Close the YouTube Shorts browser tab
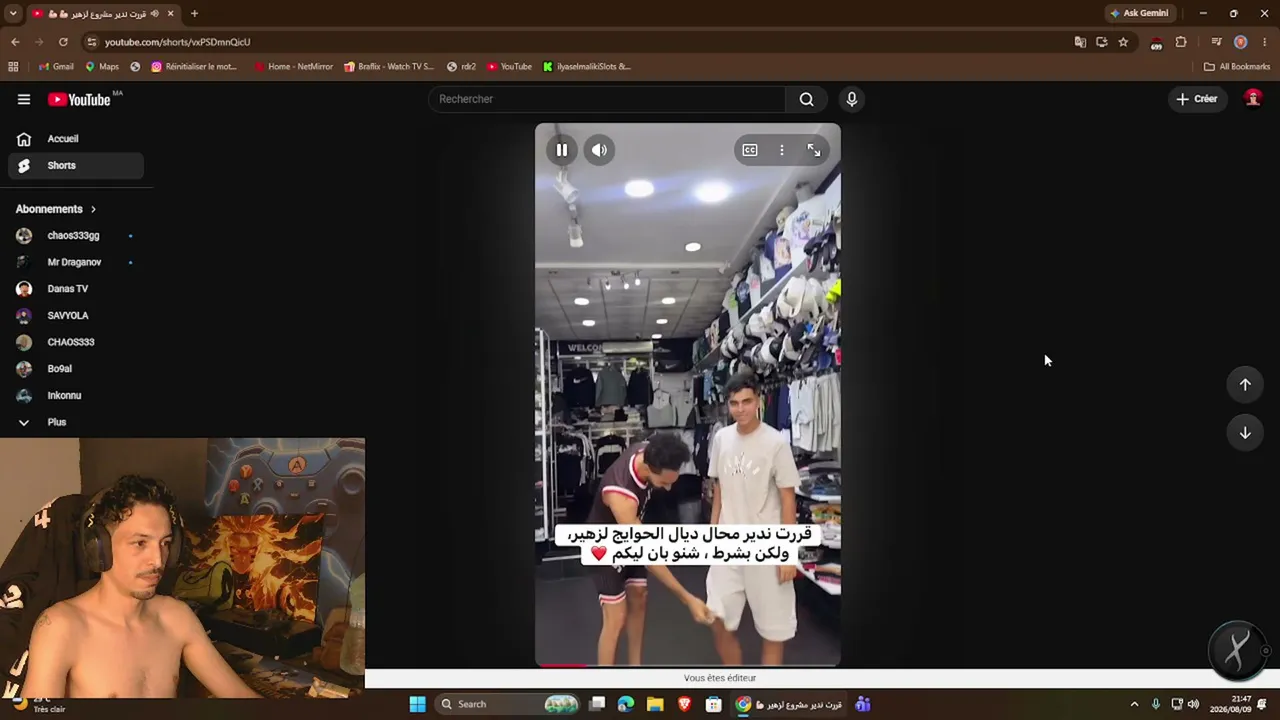Screen dimensions: 1280x720 click(x=170, y=13)
